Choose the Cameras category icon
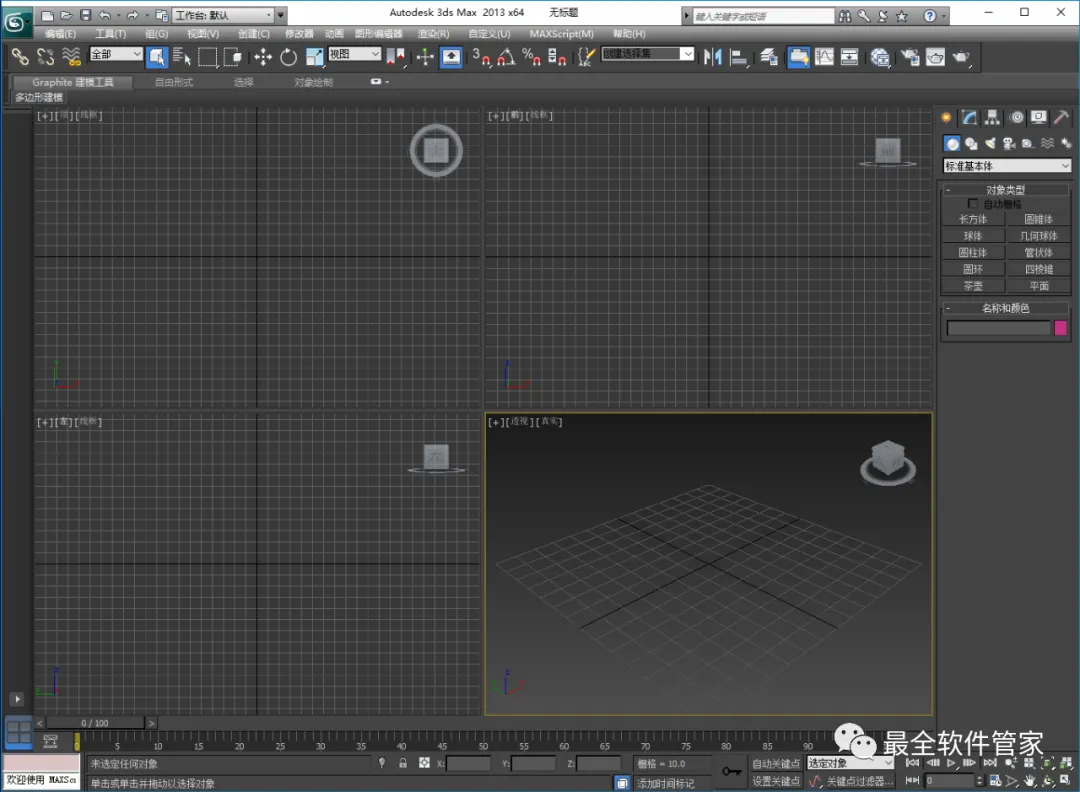 pos(1009,144)
